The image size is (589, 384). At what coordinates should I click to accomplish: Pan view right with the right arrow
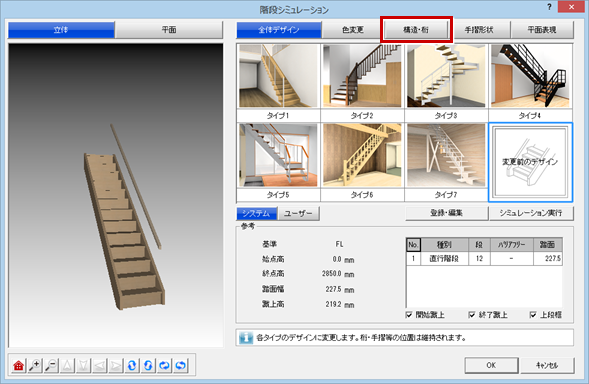tap(116, 365)
